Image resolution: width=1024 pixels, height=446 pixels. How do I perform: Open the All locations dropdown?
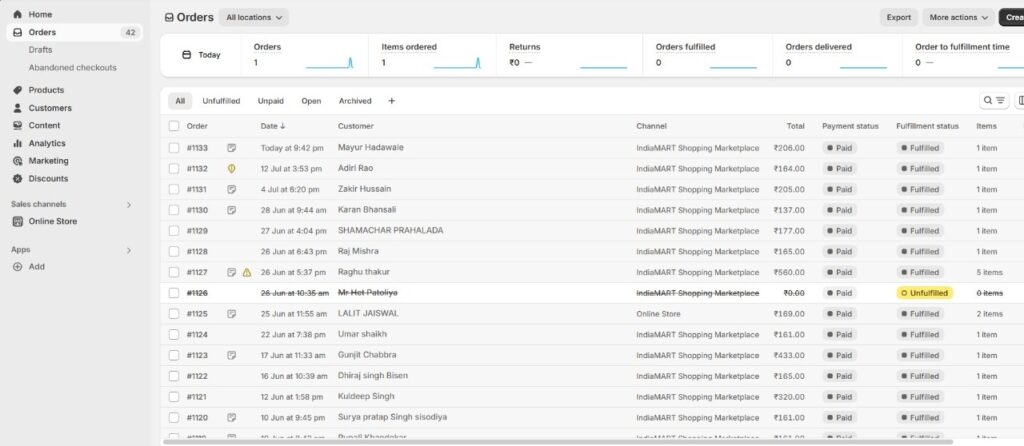coord(254,17)
